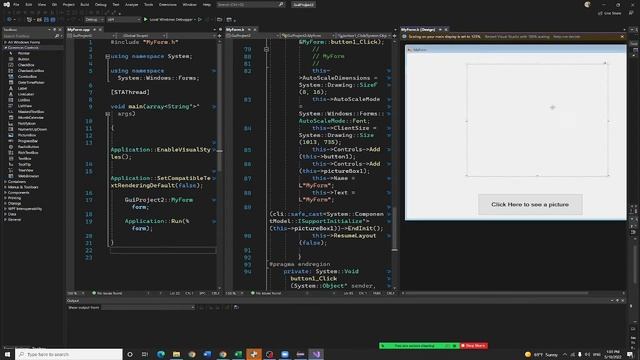This screenshot has height=360, width=640.
Task: Select the MonthCalendar control in Toolbox
Action: 30,117
